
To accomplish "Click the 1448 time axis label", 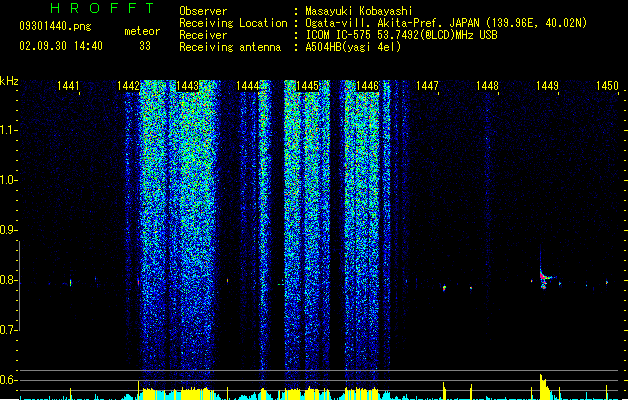I will 487,86.
